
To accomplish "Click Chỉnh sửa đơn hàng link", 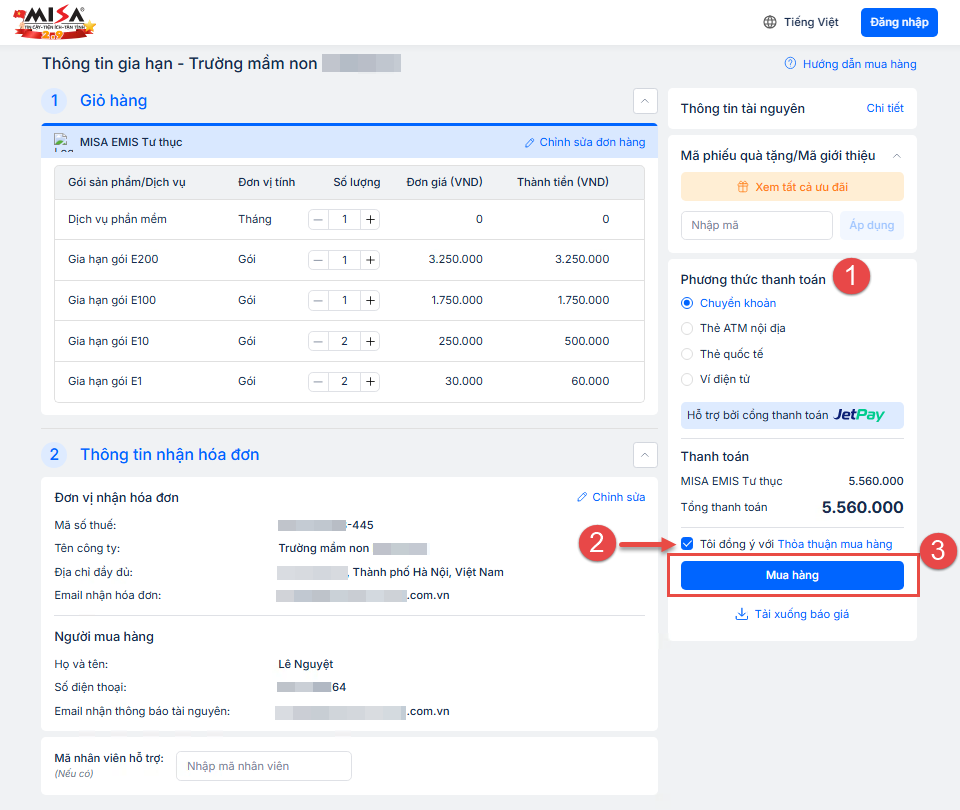I will point(591,142).
